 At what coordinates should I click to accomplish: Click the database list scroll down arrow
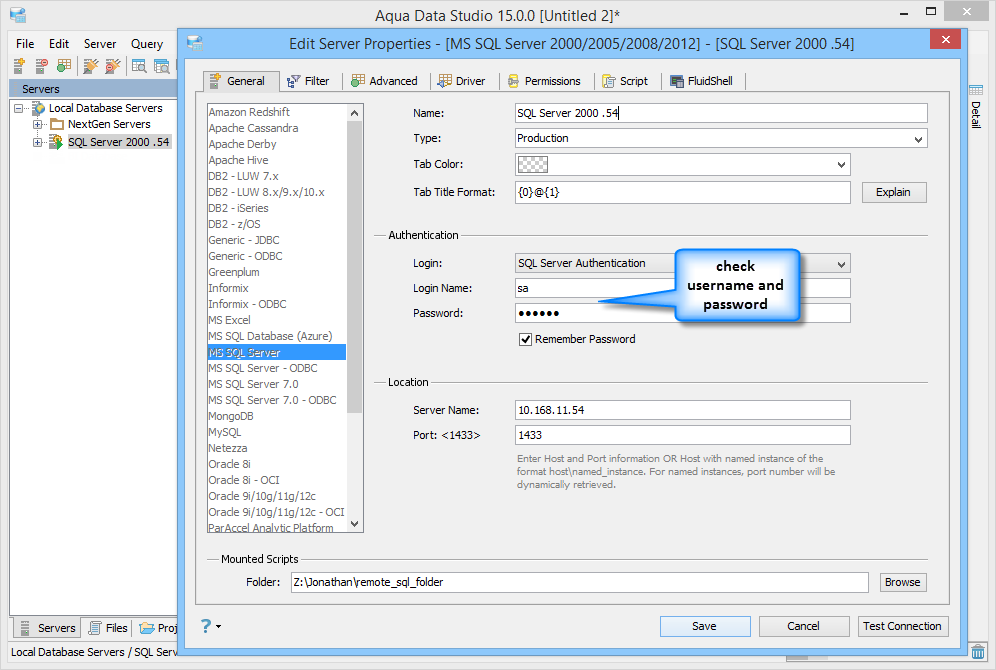[x=355, y=524]
